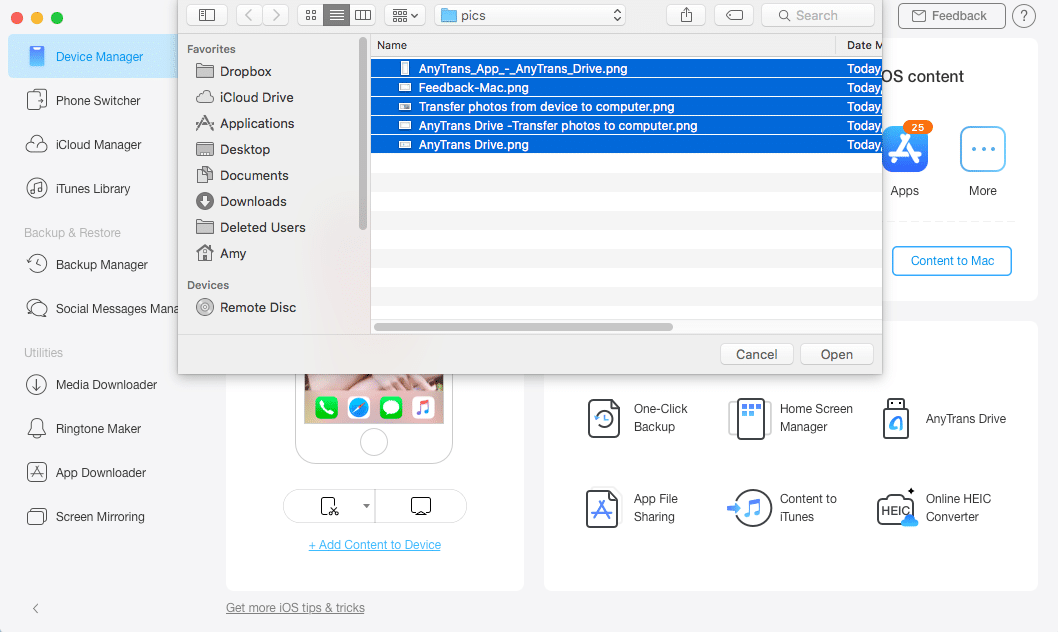
Task: Select Deleted Users in Favorites
Action: pos(250,227)
